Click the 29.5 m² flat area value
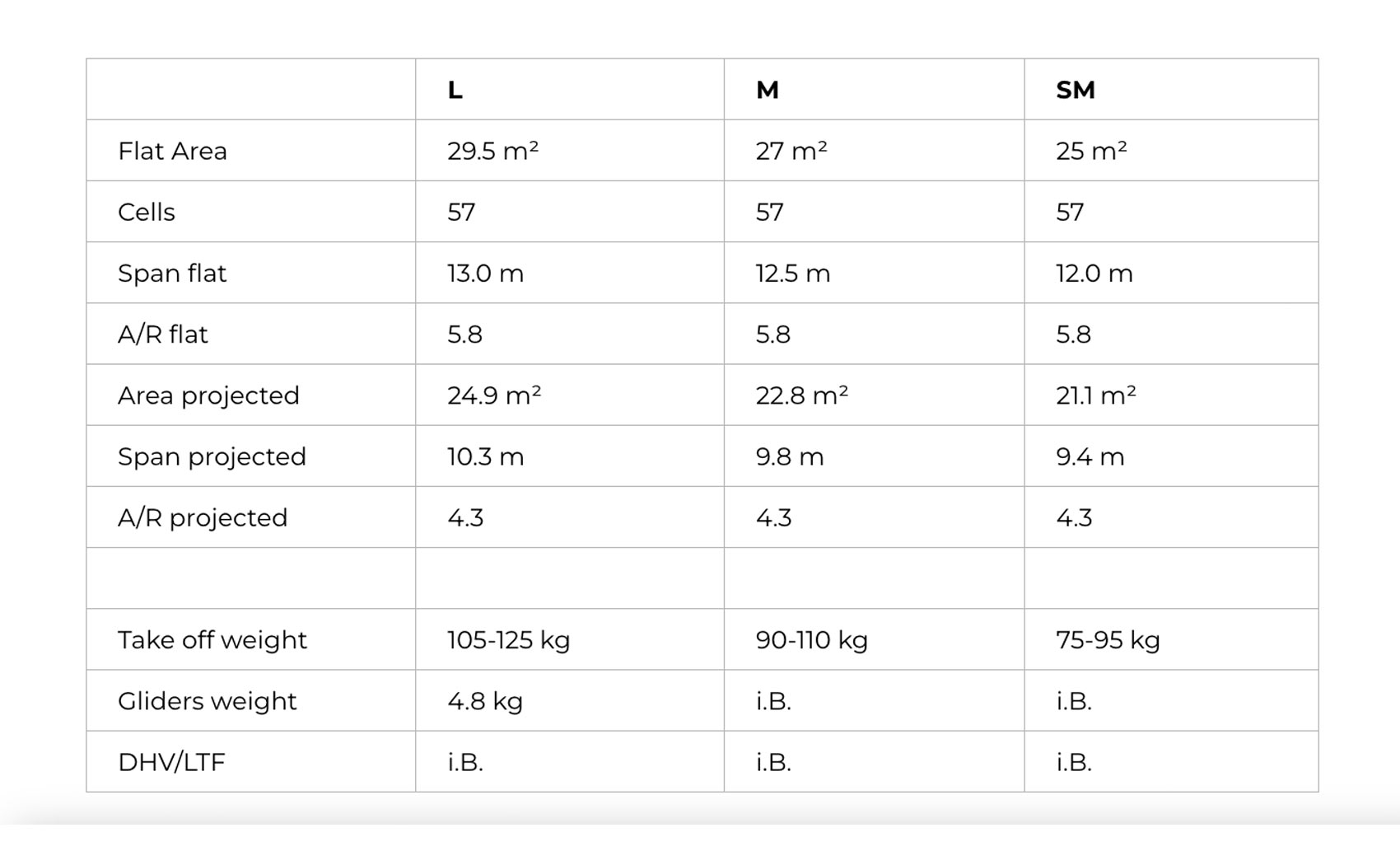This screenshot has height=865, width=1400. point(492,151)
